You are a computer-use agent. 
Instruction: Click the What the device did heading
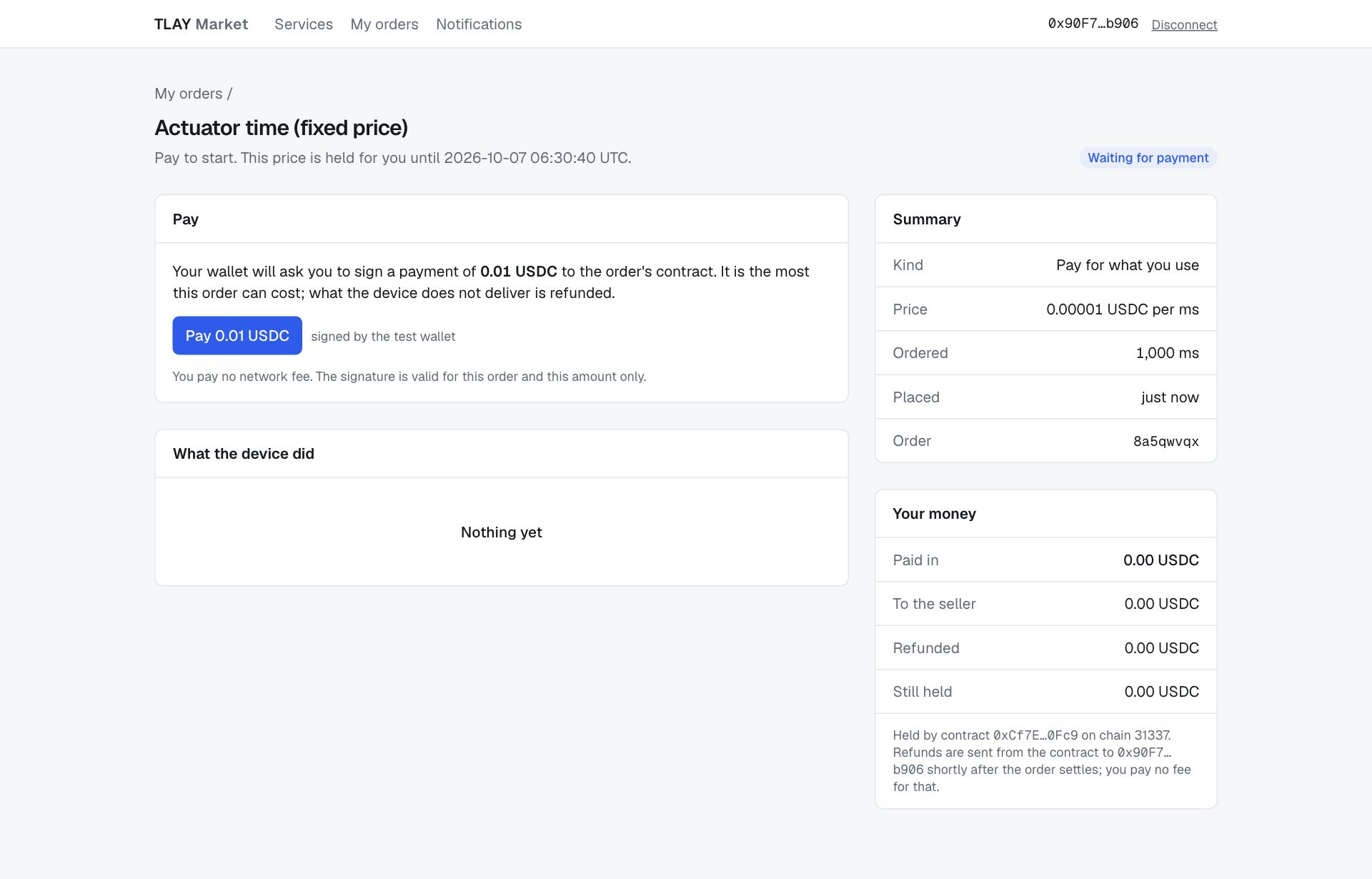point(244,454)
